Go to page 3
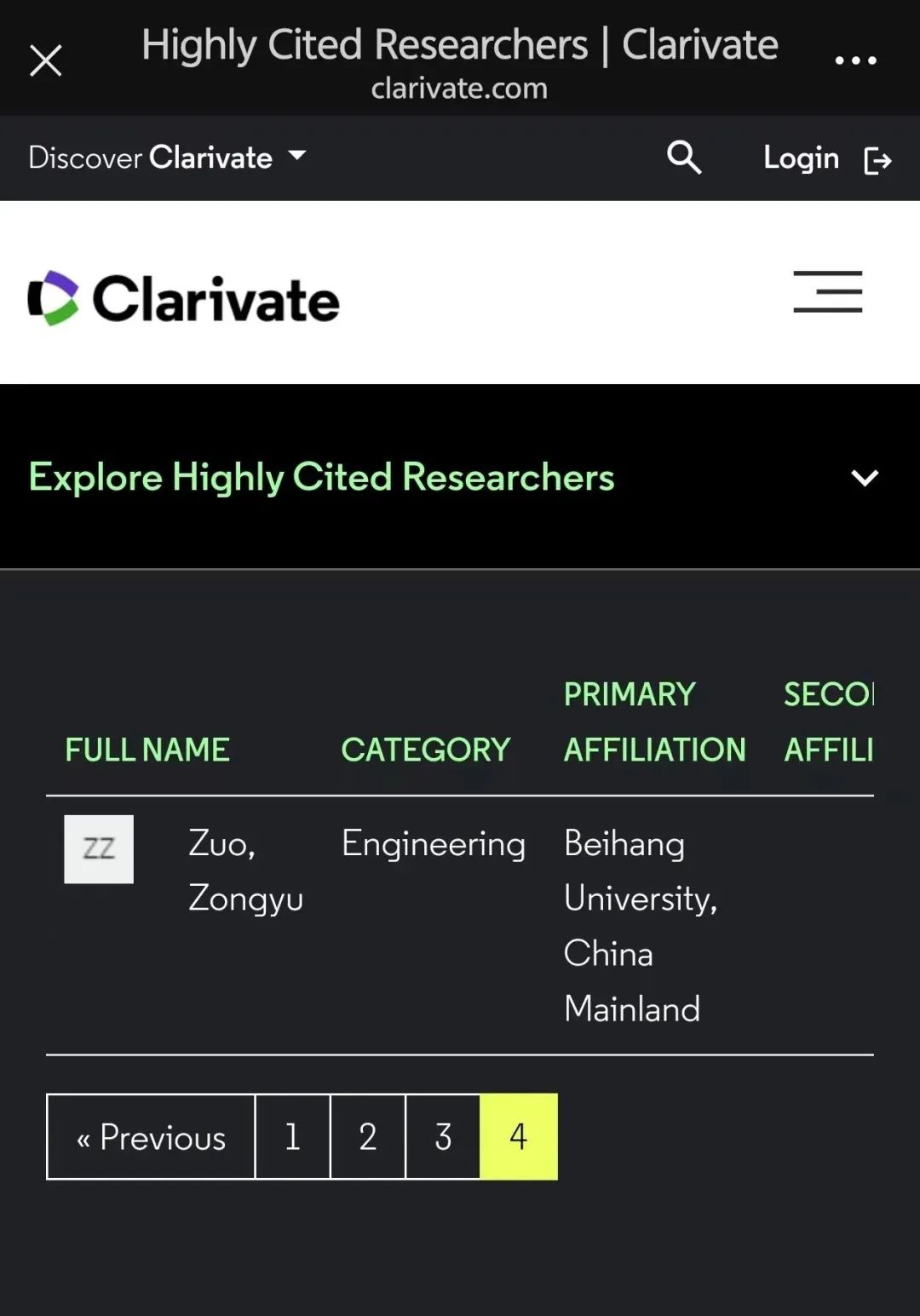Screen dimensions: 920x1316 (x=443, y=1136)
